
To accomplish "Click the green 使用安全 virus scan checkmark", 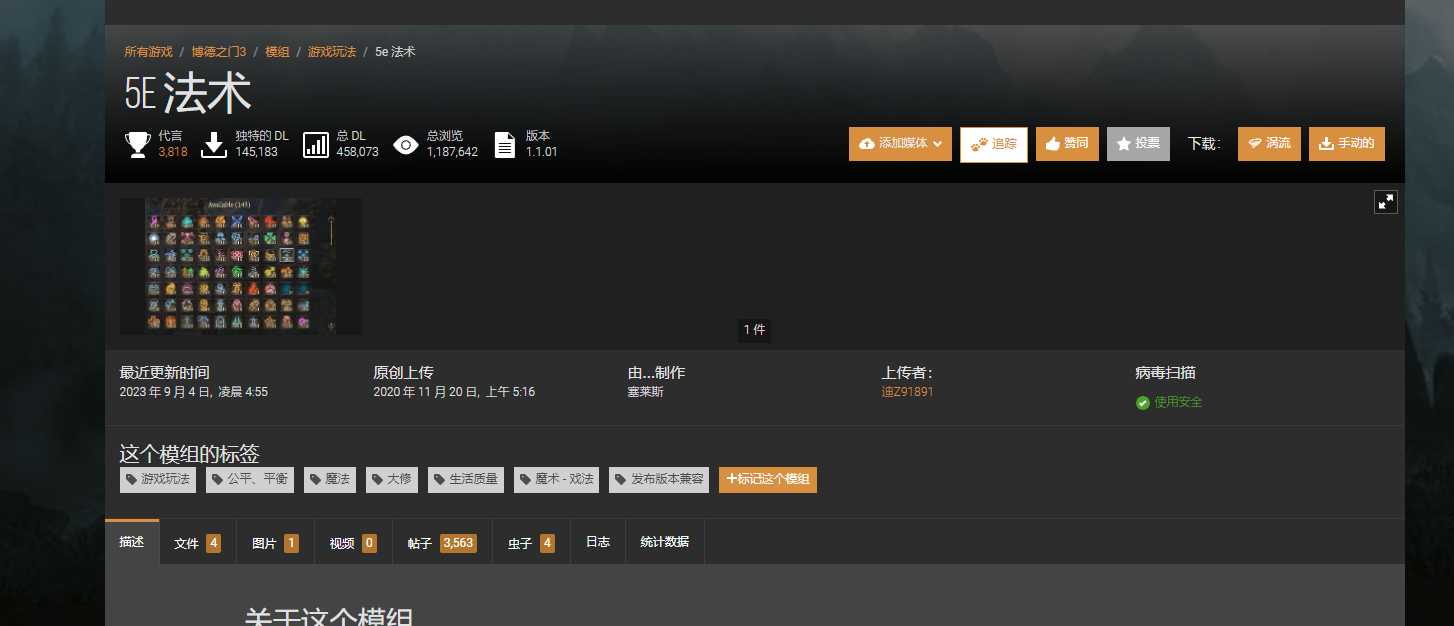I will pyautogui.click(x=1143, y=403).
